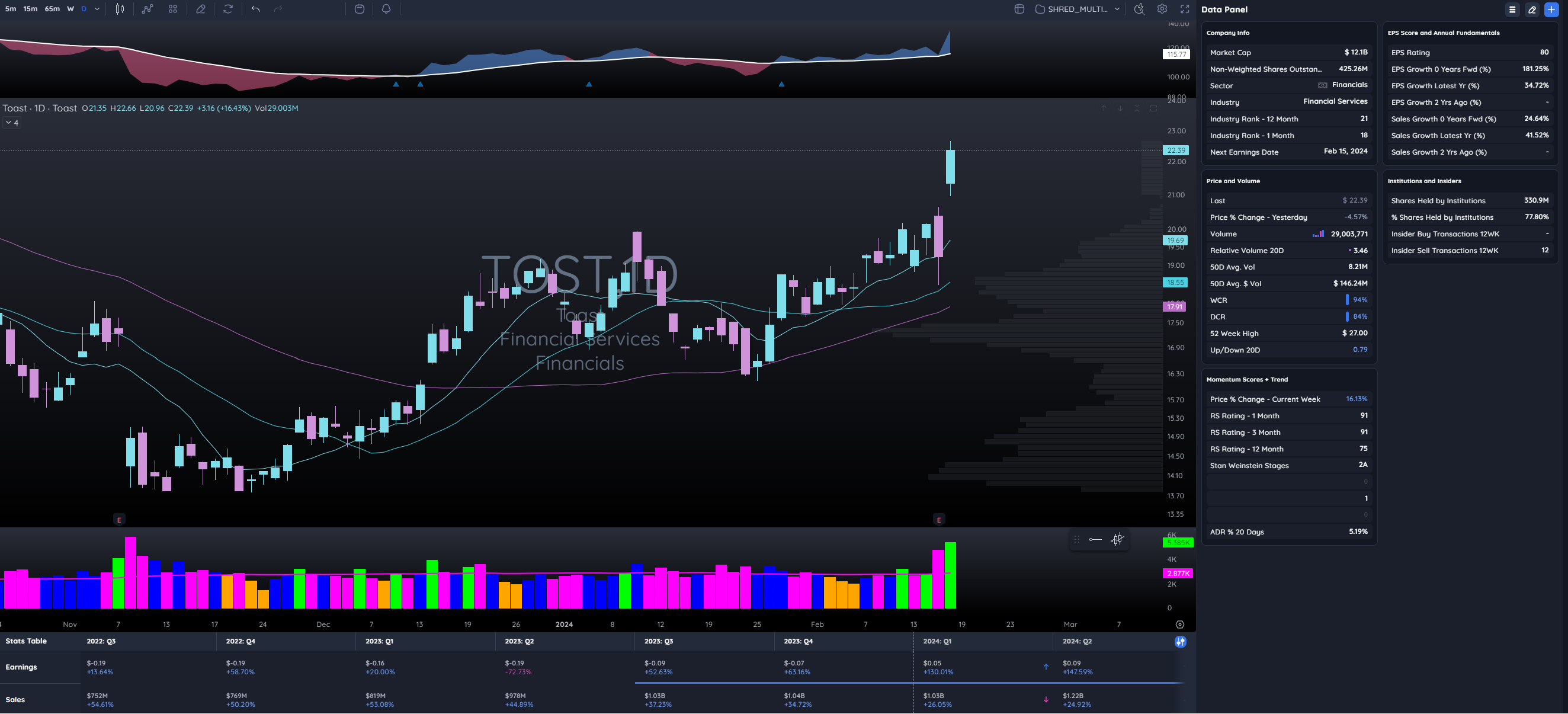
Task: Add a new data panel with plus button
Action: tap(1551, 9)
